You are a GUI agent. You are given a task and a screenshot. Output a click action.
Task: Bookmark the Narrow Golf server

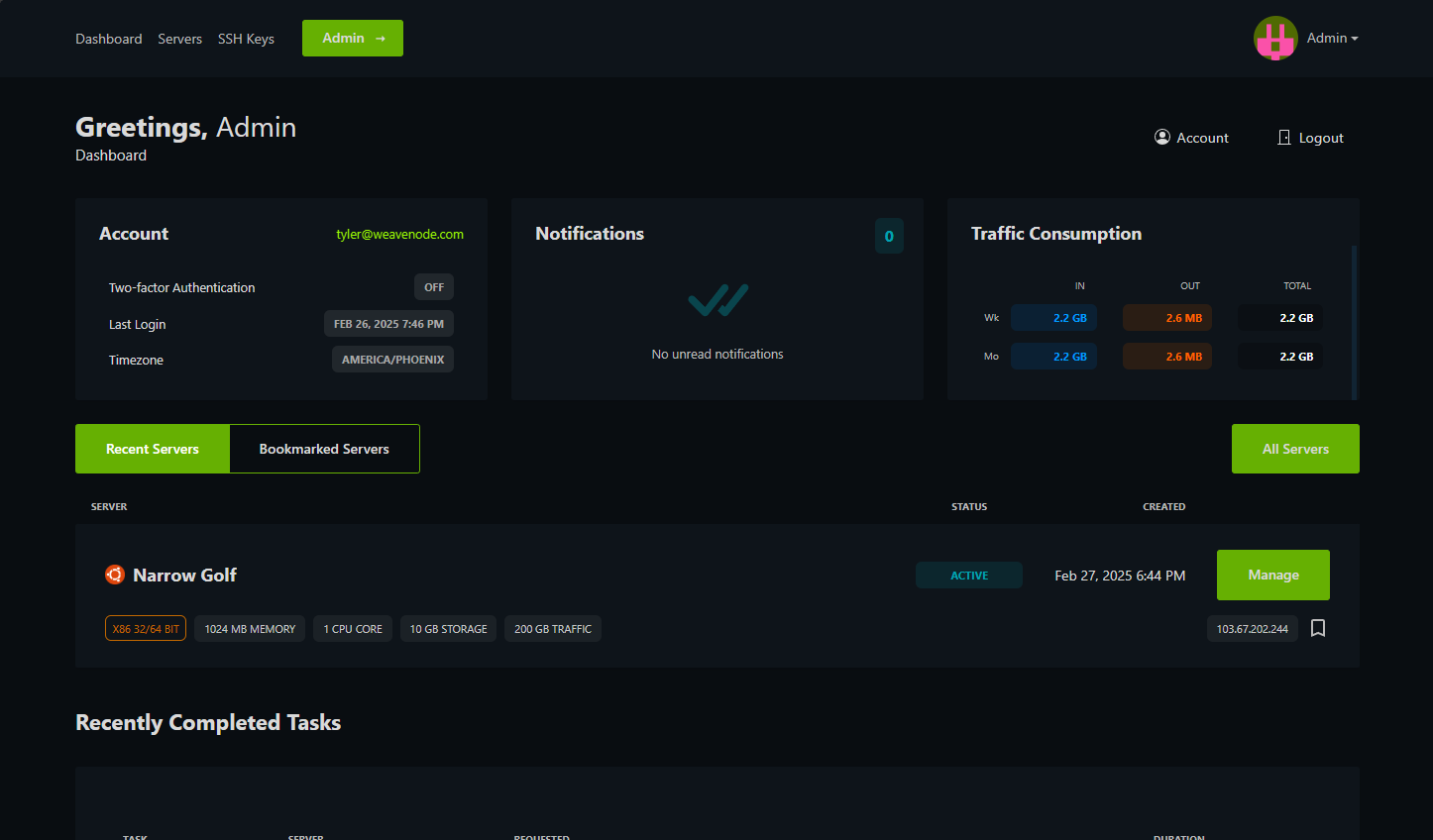pos(1318,628)
